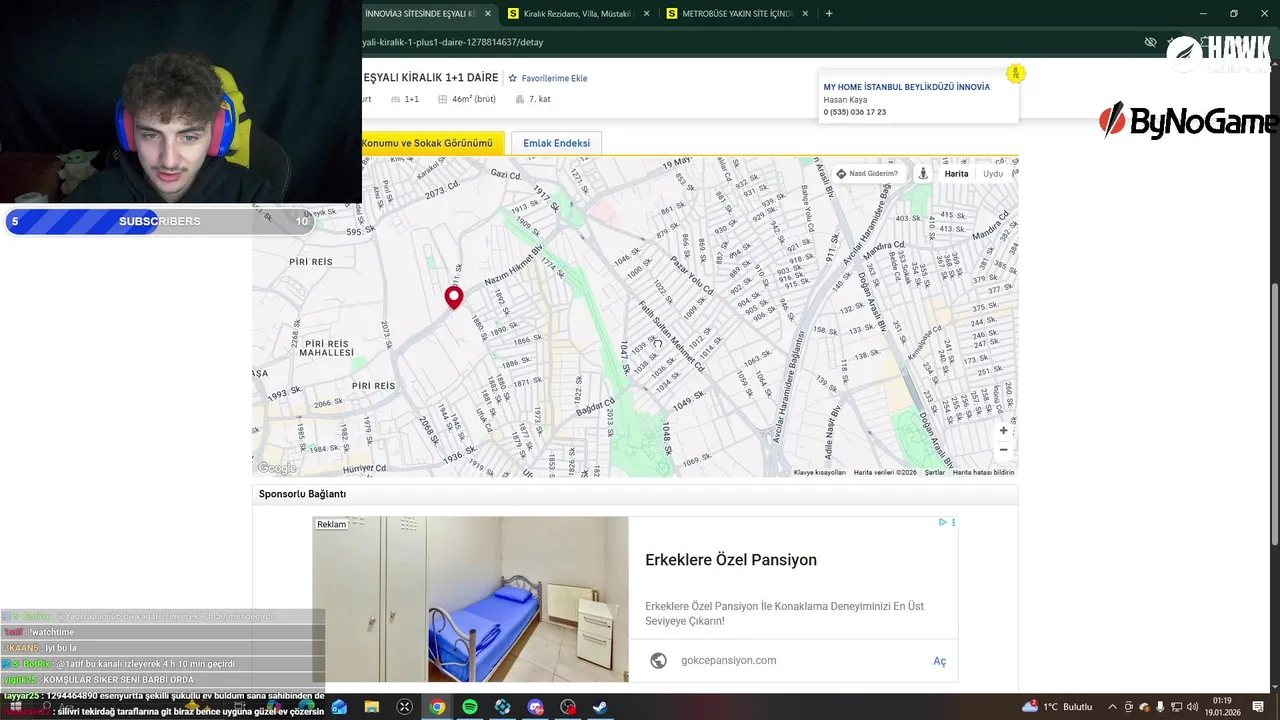Viewport: 1280px width, 720px height.
Task: Add the listing via Favorilerime Ekle link
Action: point(554,78)
